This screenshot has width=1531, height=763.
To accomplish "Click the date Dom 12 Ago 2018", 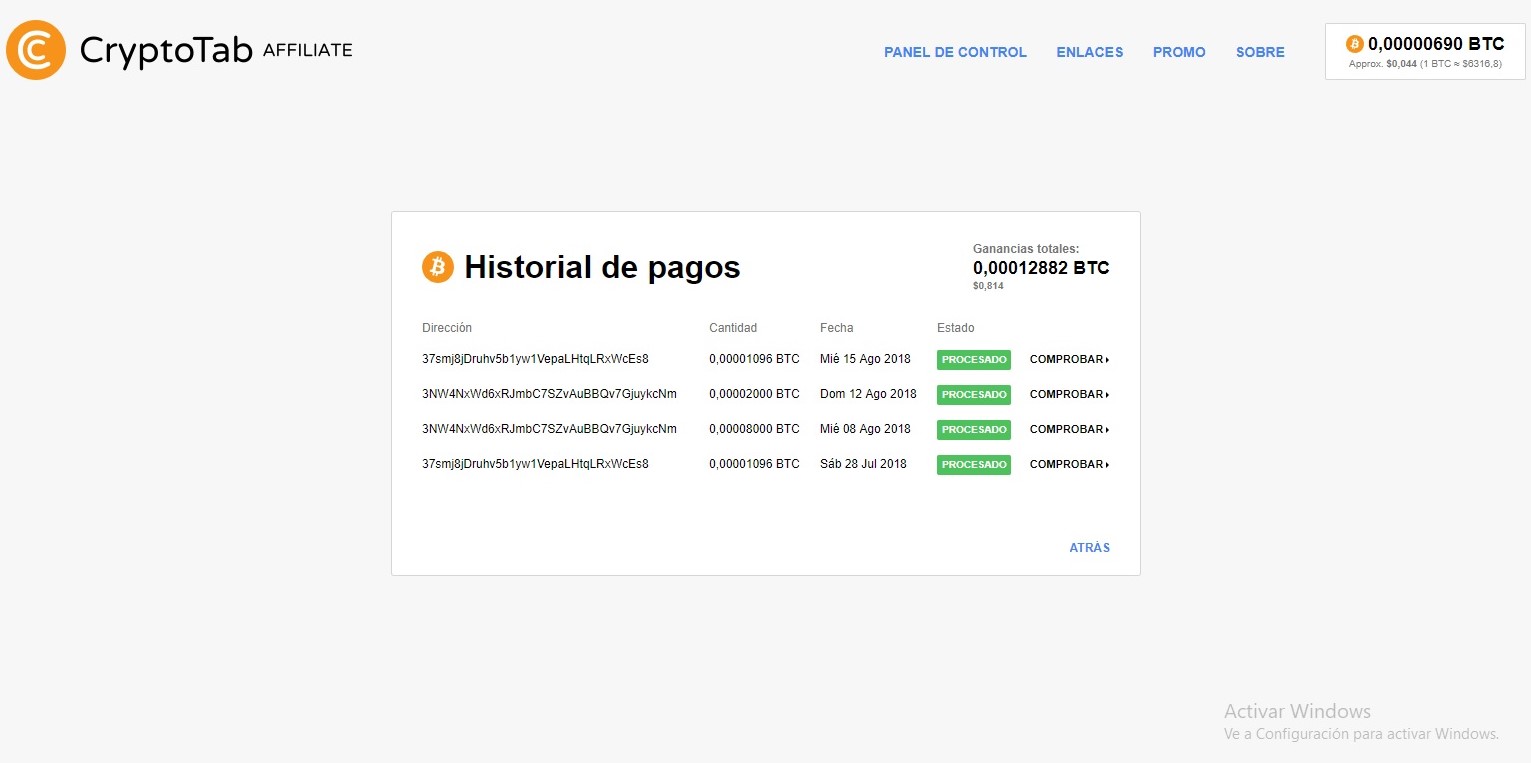I will pyautogui.click(x=868, y=394).
